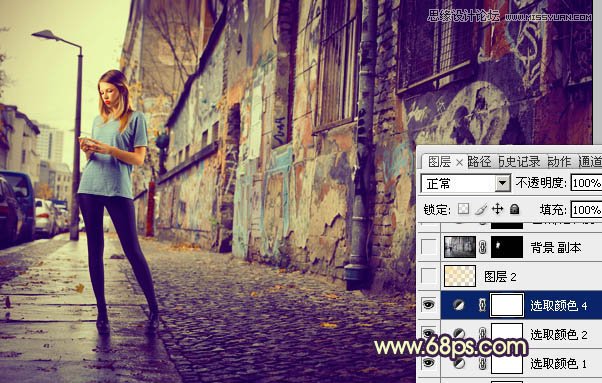602x383 pixels.
Task: Select 图层 2 layer thumbnail
Action: 460,276
